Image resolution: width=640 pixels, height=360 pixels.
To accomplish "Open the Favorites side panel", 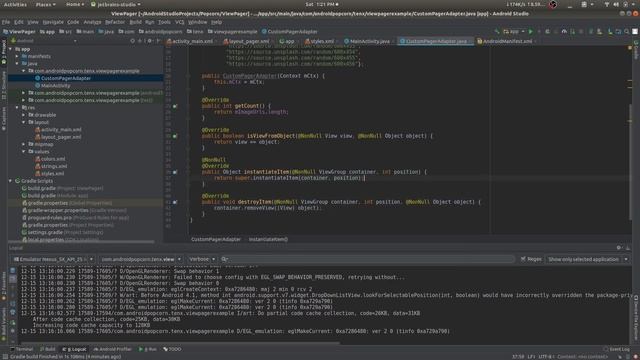I will (x=4, y=285).
